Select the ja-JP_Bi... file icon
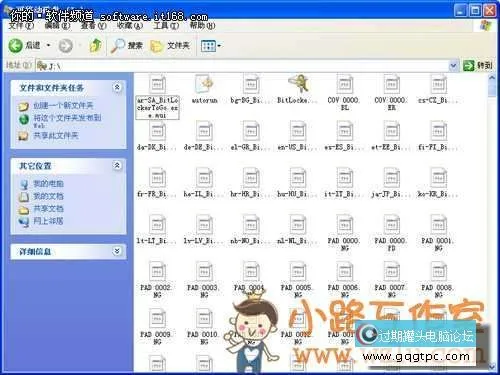The width and height of the screenshot is (500, 375). 392,178
